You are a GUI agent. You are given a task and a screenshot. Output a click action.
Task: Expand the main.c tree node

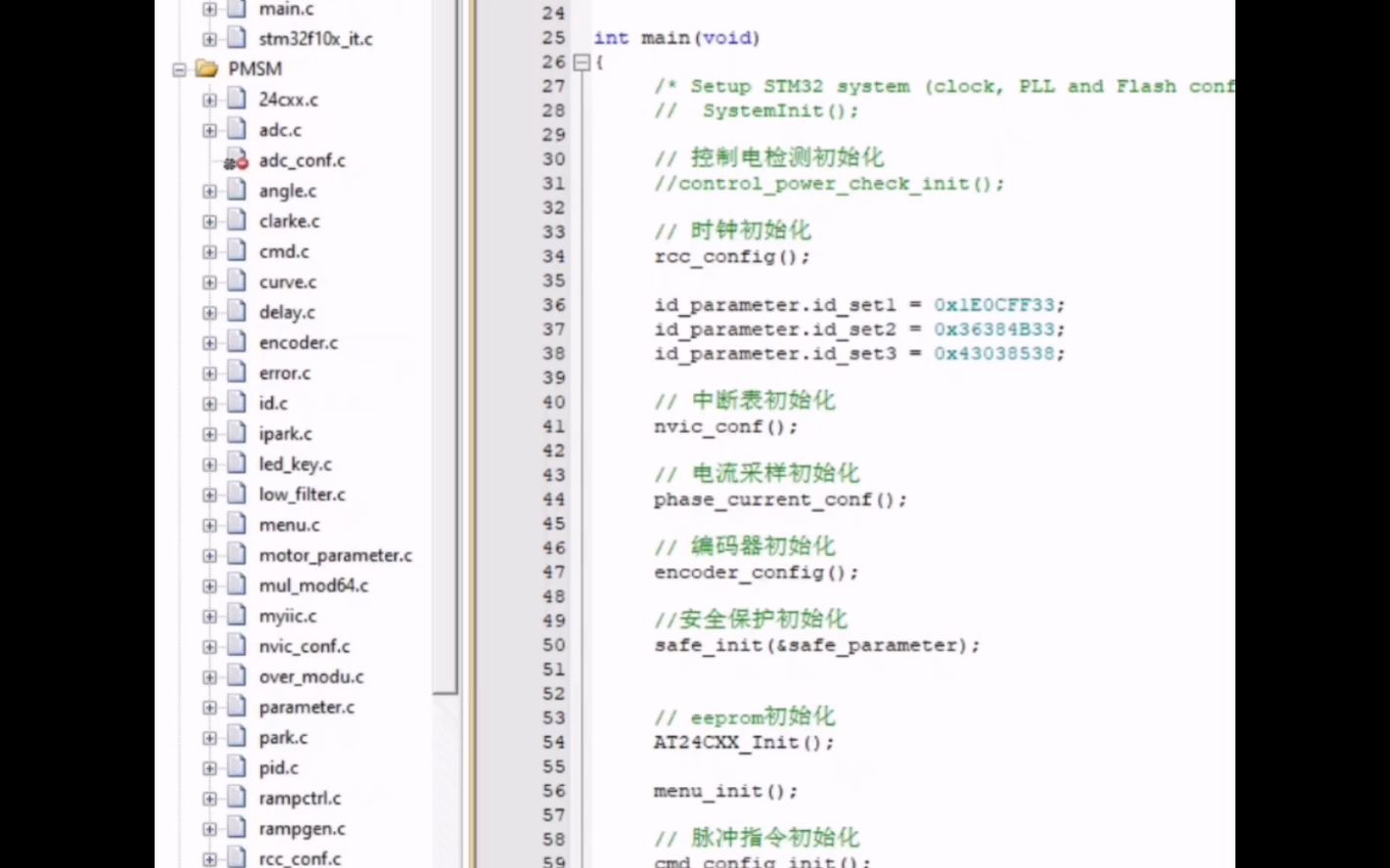click(x=209, y=9)
